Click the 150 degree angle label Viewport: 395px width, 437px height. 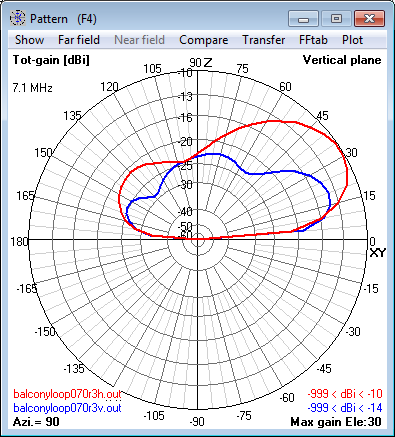pos(43,153)
